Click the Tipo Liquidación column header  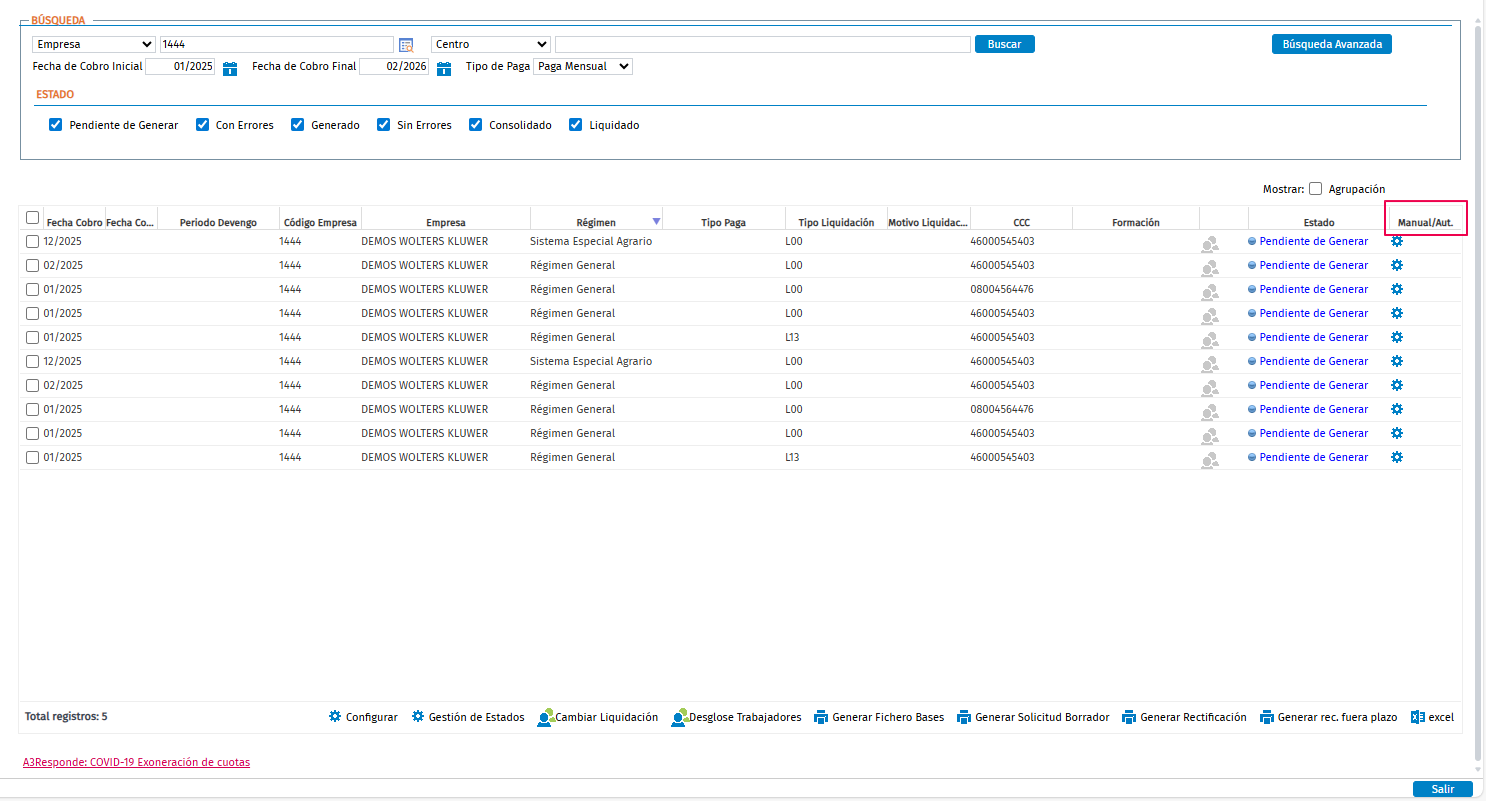point(836,223)
